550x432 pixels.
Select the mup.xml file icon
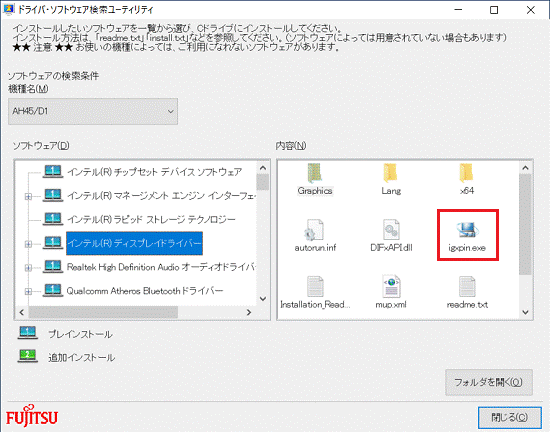391,286
